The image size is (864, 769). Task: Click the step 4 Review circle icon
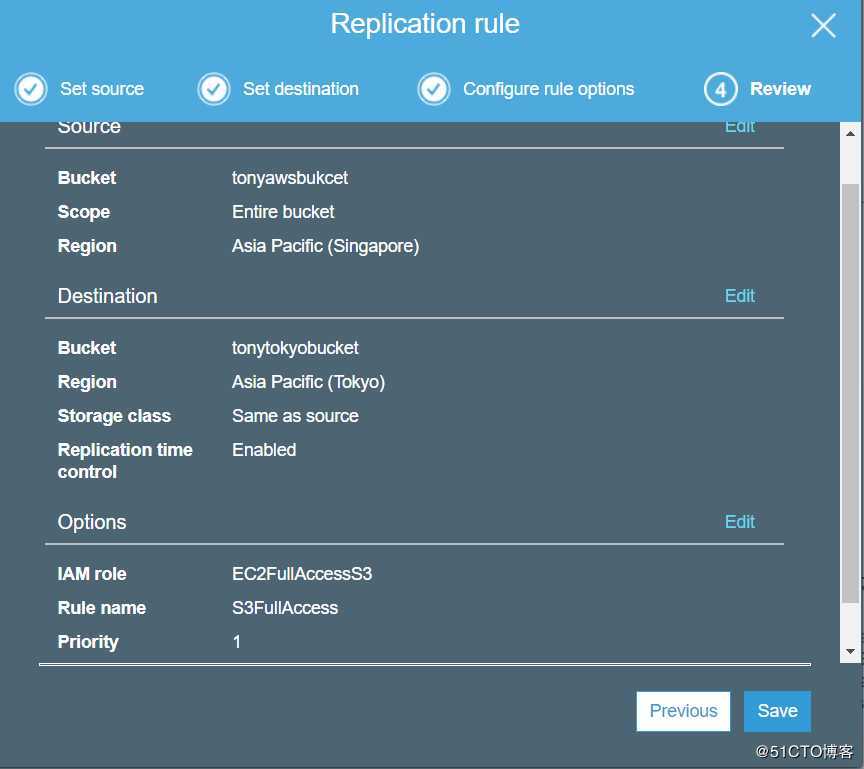pos(720,89)
